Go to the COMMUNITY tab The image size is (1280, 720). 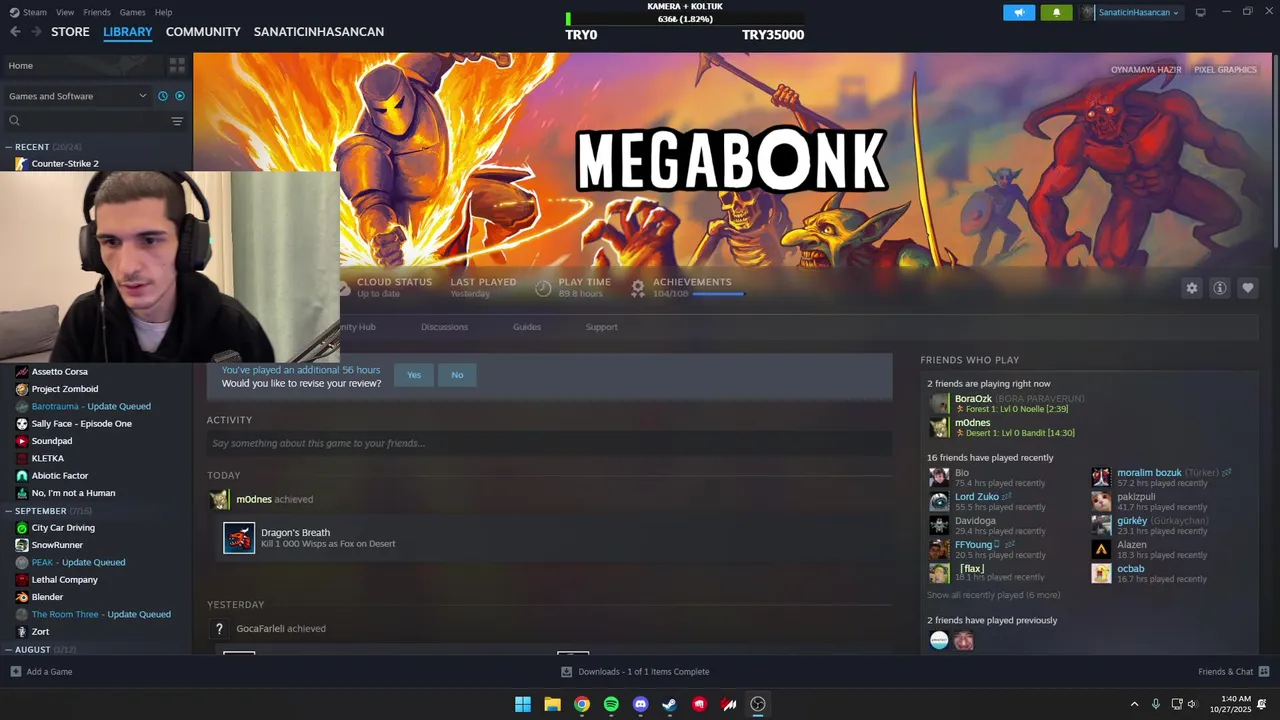pyautogui.click(x=203, y=32)
